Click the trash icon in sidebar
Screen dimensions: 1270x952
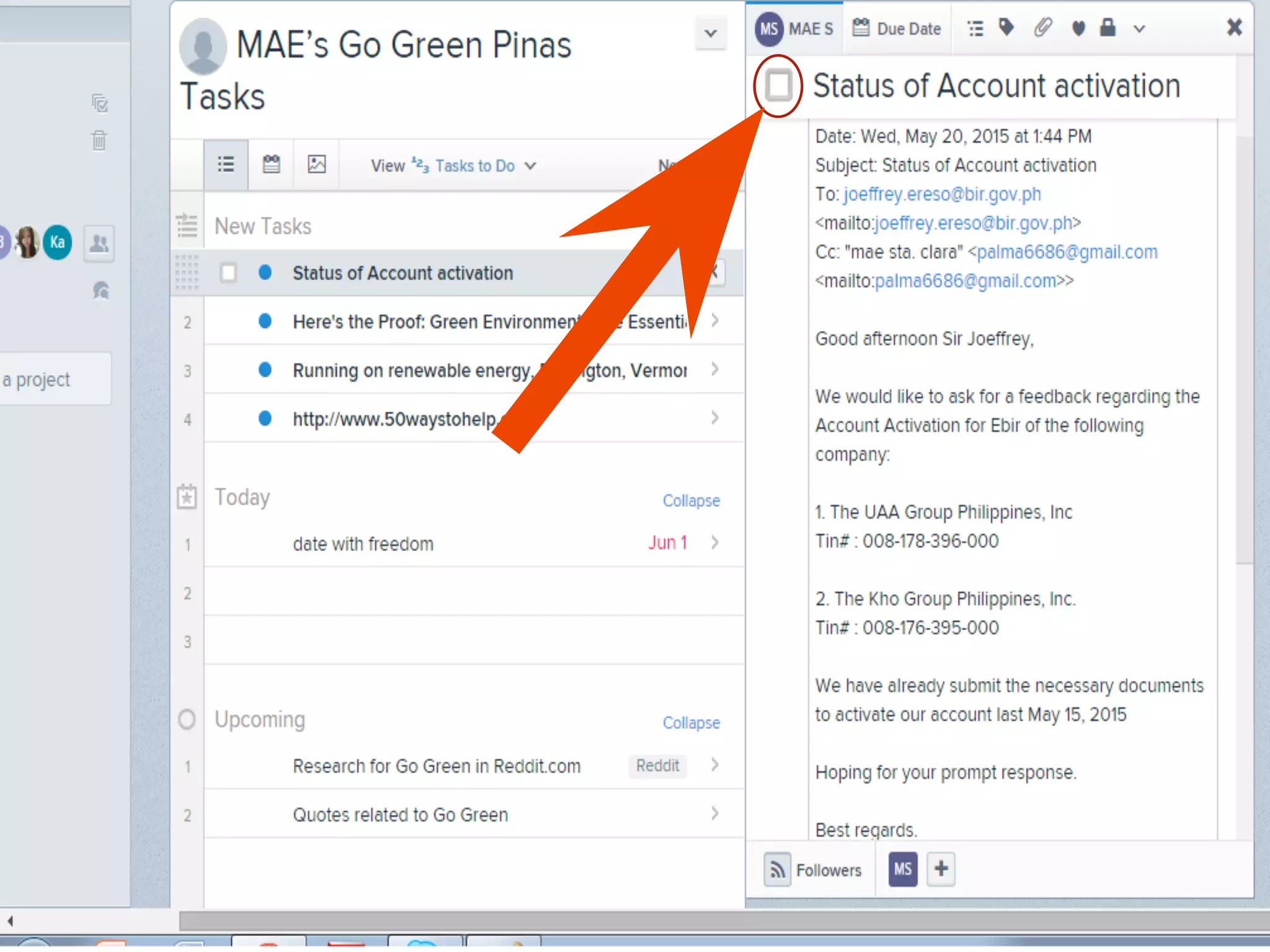coord(99,140)
